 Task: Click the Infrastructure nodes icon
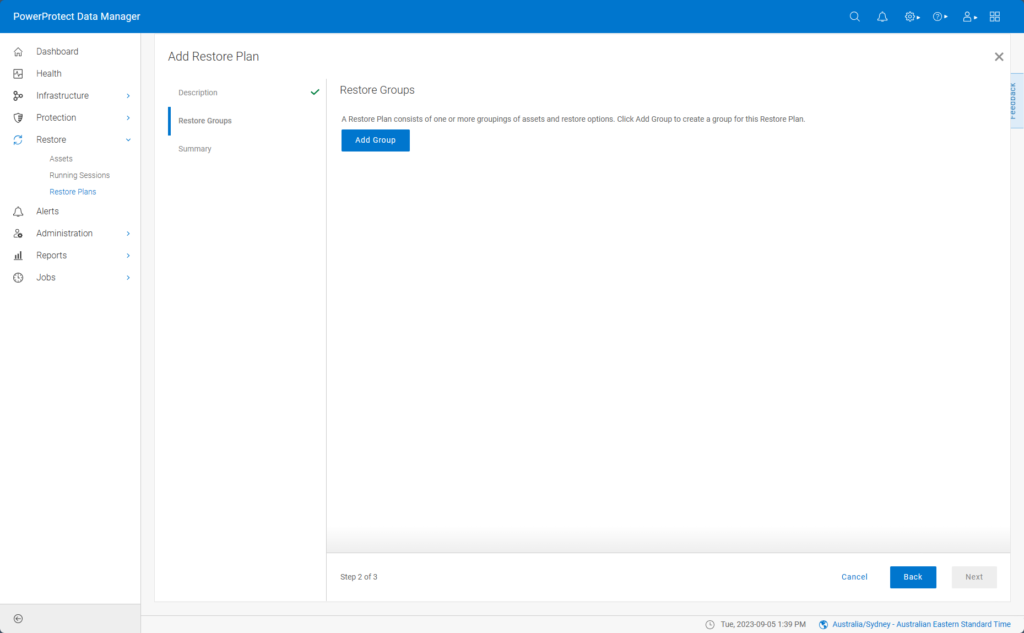[16, 95]
